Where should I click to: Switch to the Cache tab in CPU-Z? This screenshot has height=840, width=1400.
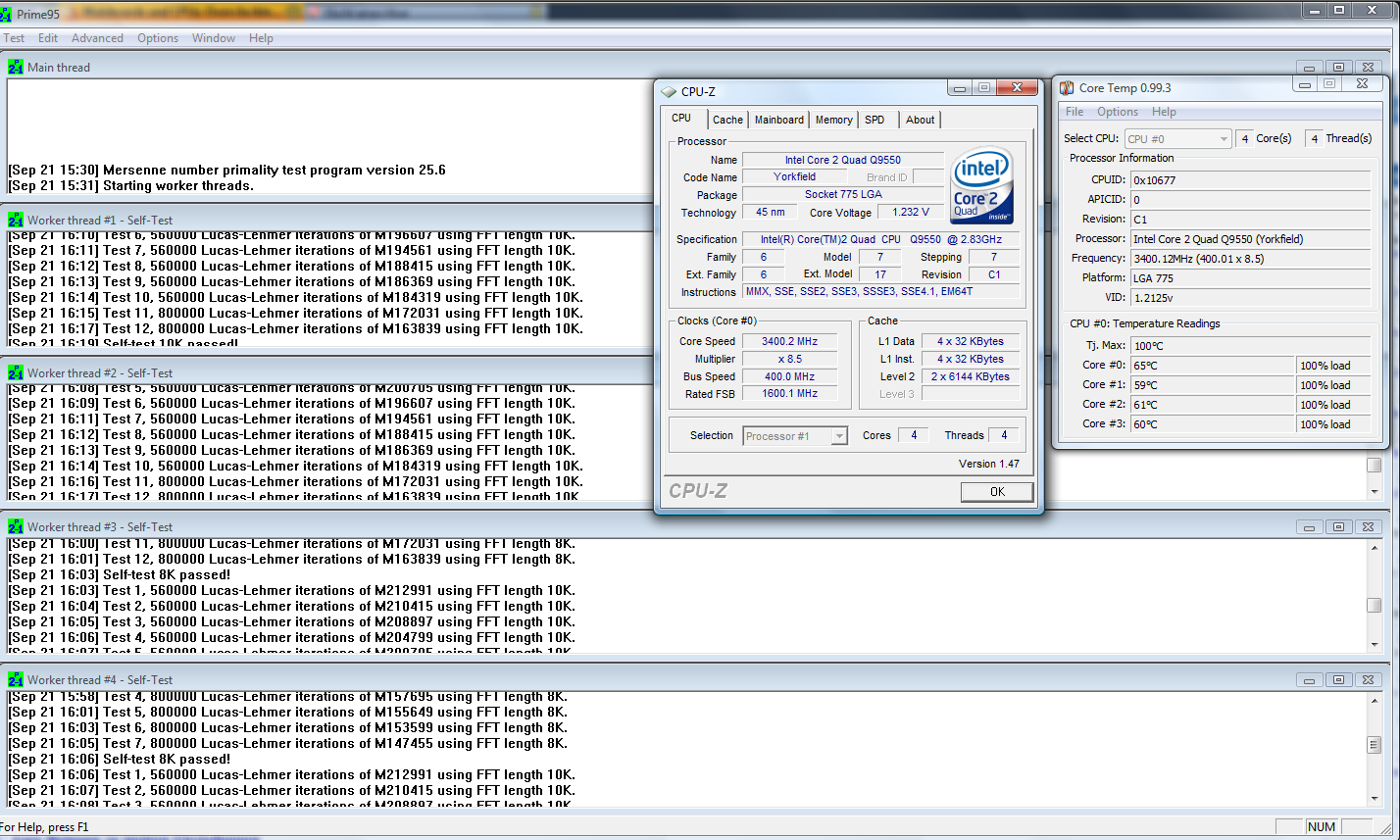(727, 120)
